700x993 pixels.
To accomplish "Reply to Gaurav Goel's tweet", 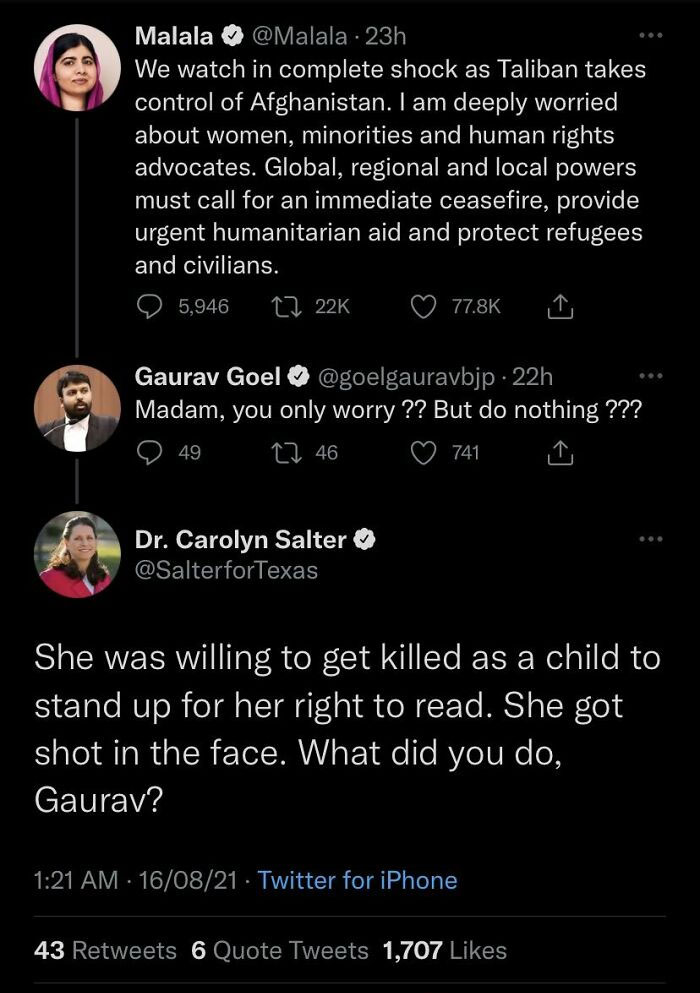I will [x=150, y=453].
